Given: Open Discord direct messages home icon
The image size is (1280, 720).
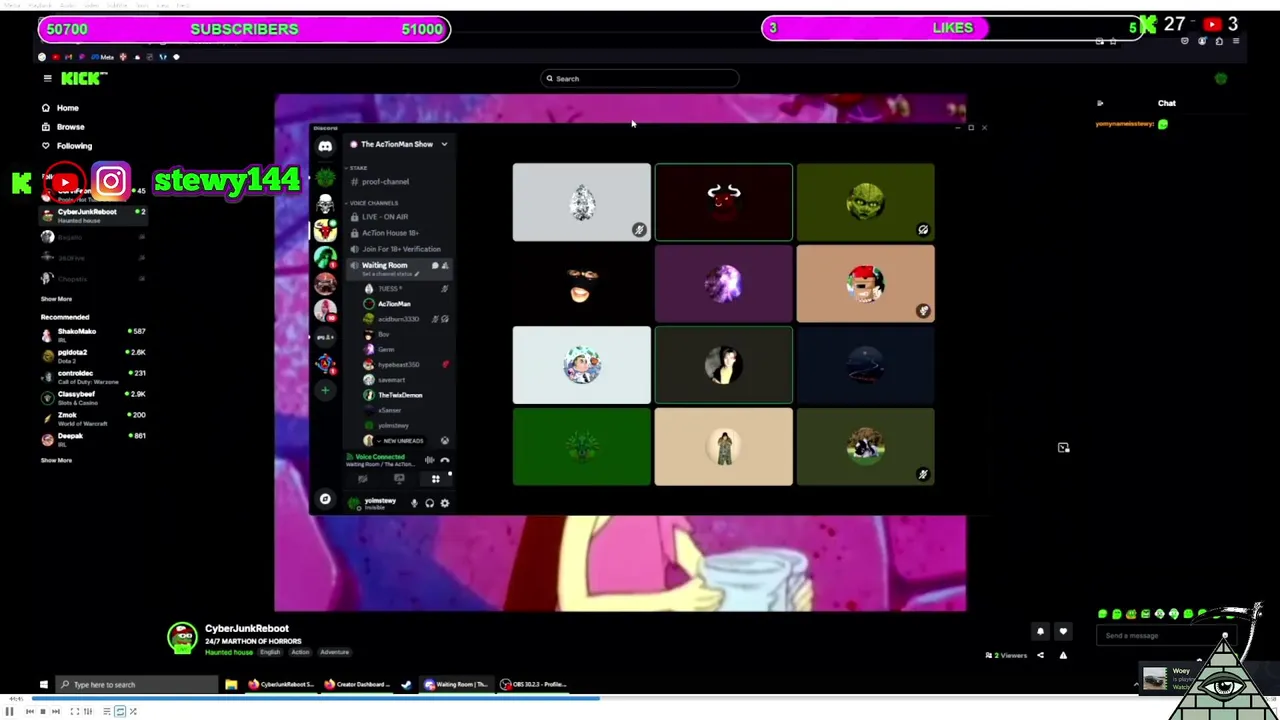Looking at the screenshot, I should tap(325, 146).
